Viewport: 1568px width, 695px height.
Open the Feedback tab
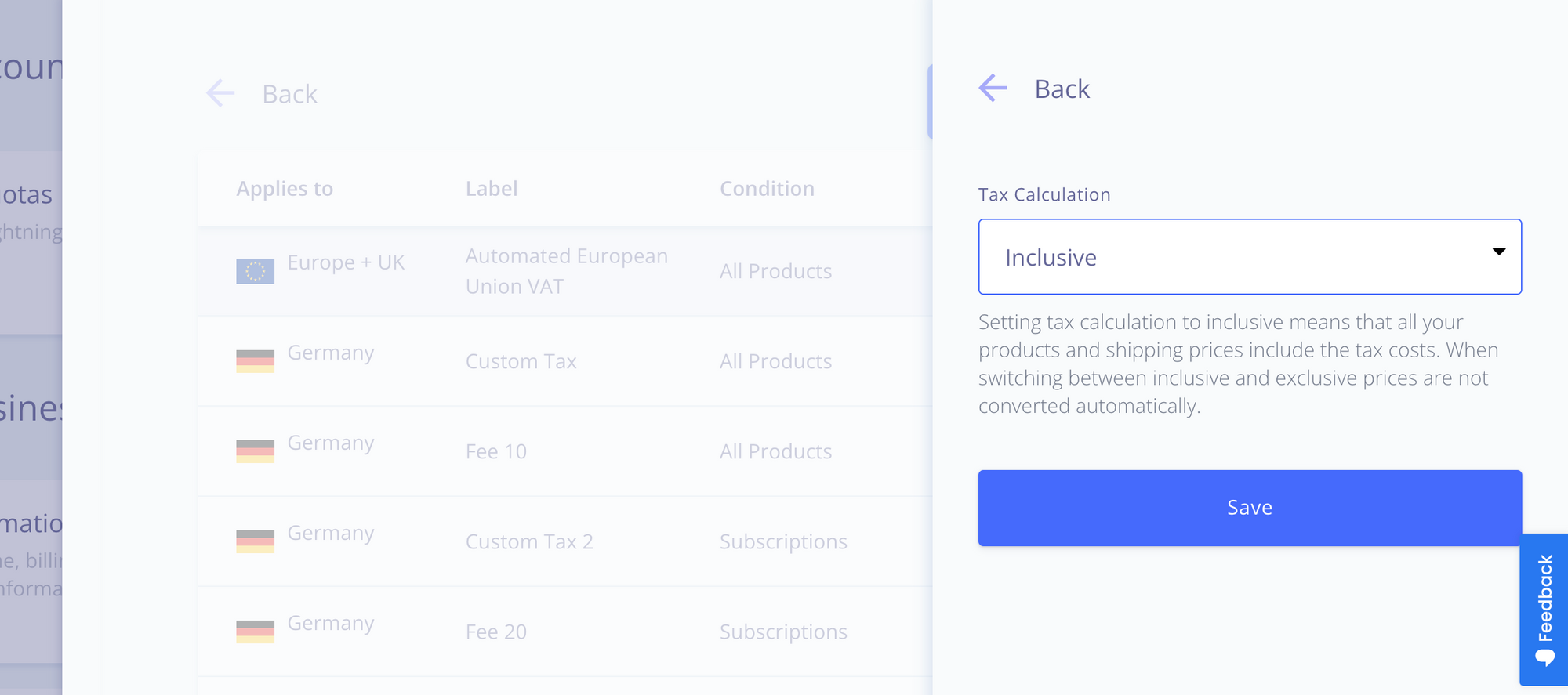pos(1544,610)
